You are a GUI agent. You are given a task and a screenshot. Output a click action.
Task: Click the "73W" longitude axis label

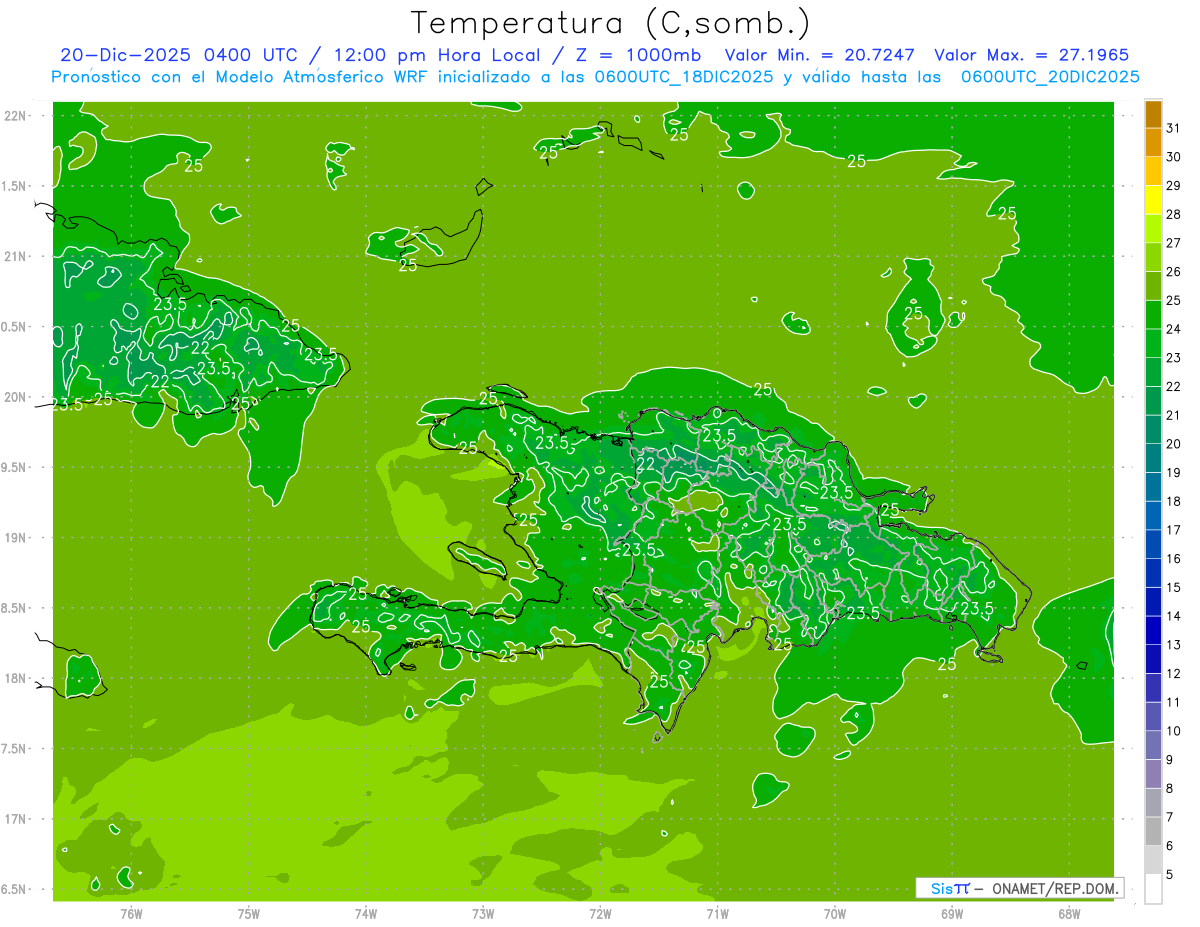coord(483,913)
